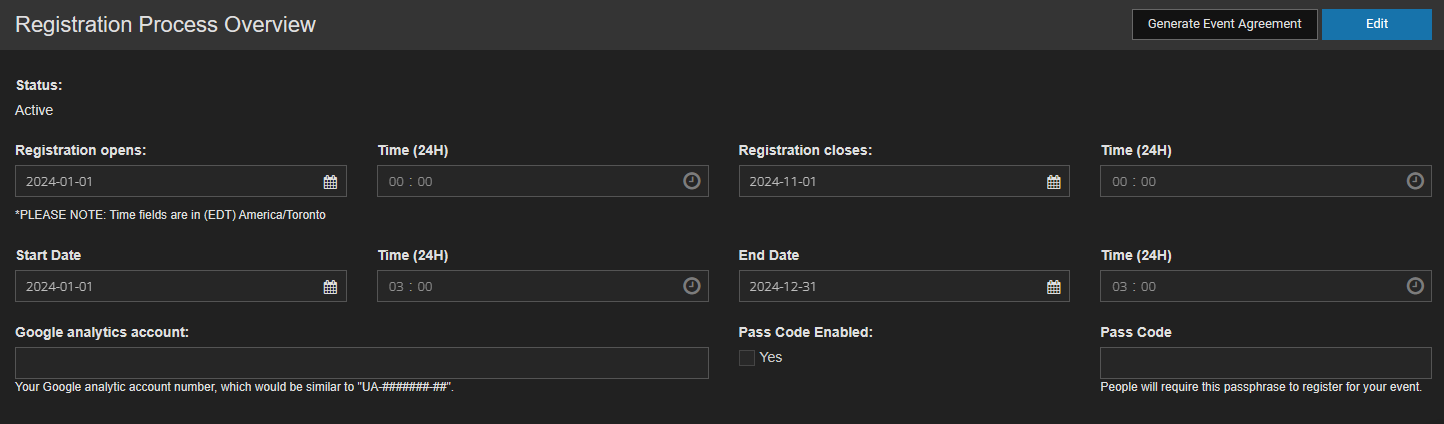Click clock icon beside Registration opens time
Screen dimensions: 1444x424
[x=691, y=181]
